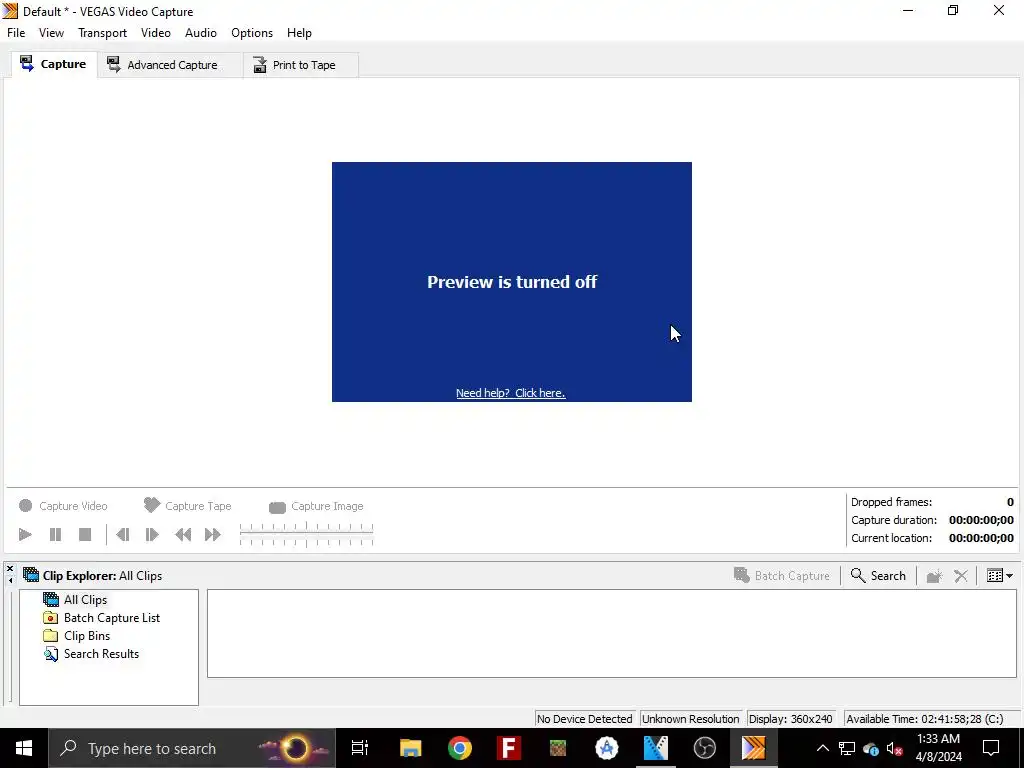1024x768 pixels.
Task: Click the Stop transport button
Action: (85, 534)
